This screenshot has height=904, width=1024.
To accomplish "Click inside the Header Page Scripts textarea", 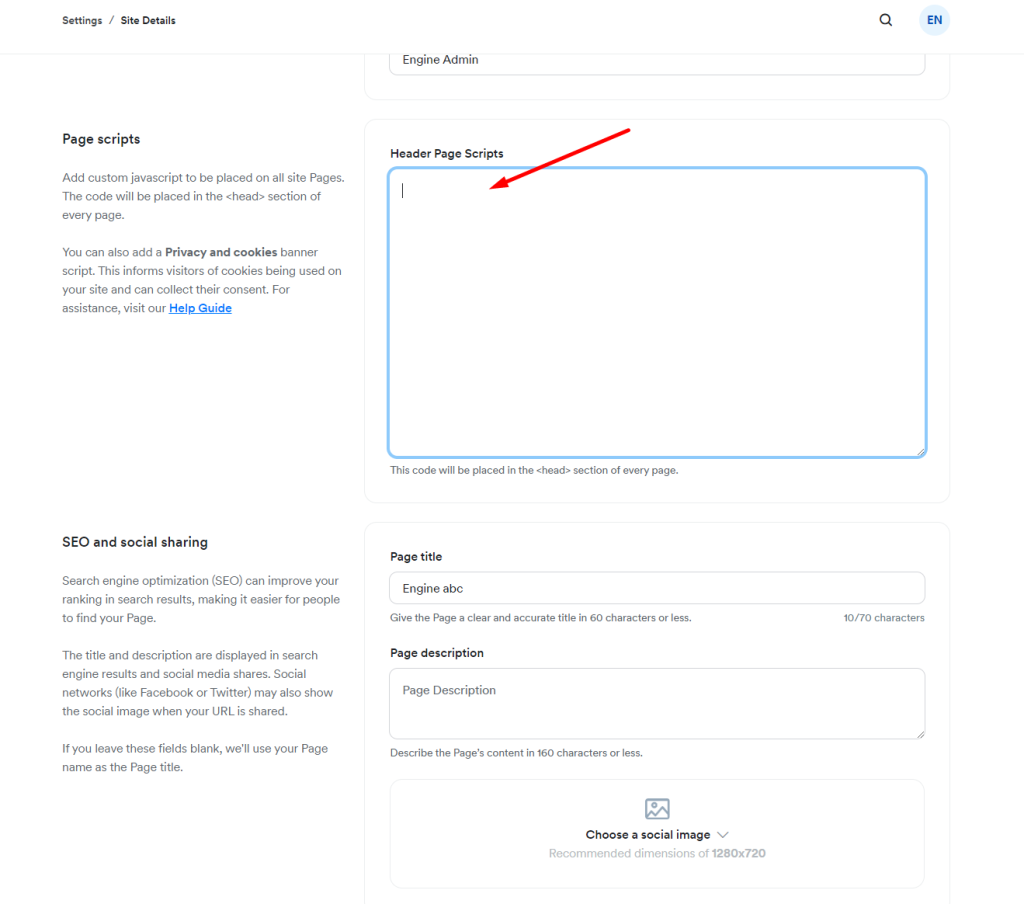I will (x=656, y=312).
